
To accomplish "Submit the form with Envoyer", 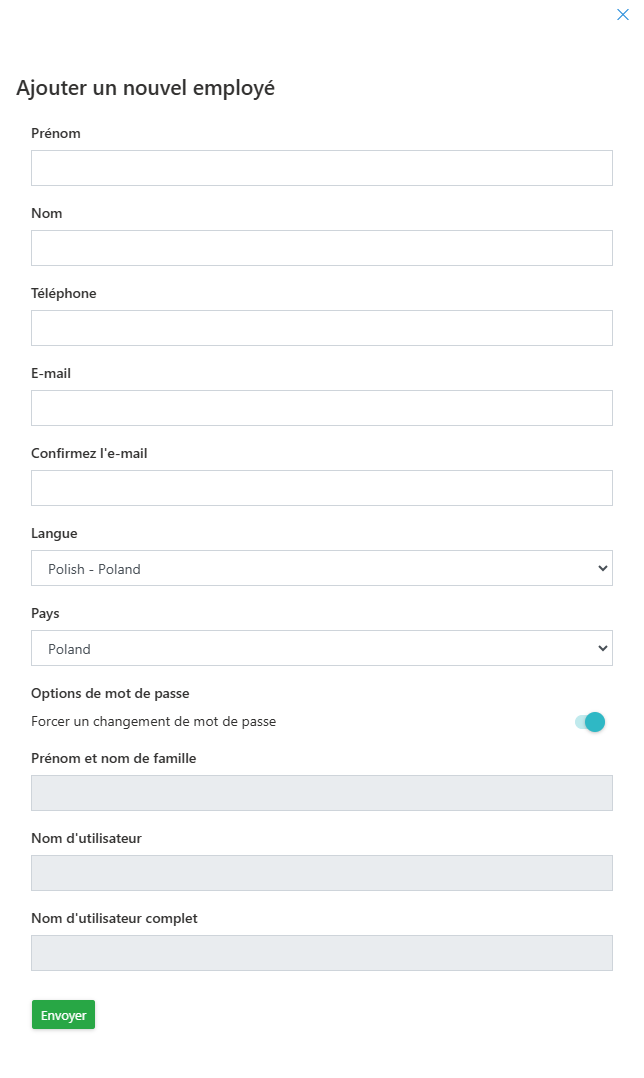I will [x=63, y=1015].
